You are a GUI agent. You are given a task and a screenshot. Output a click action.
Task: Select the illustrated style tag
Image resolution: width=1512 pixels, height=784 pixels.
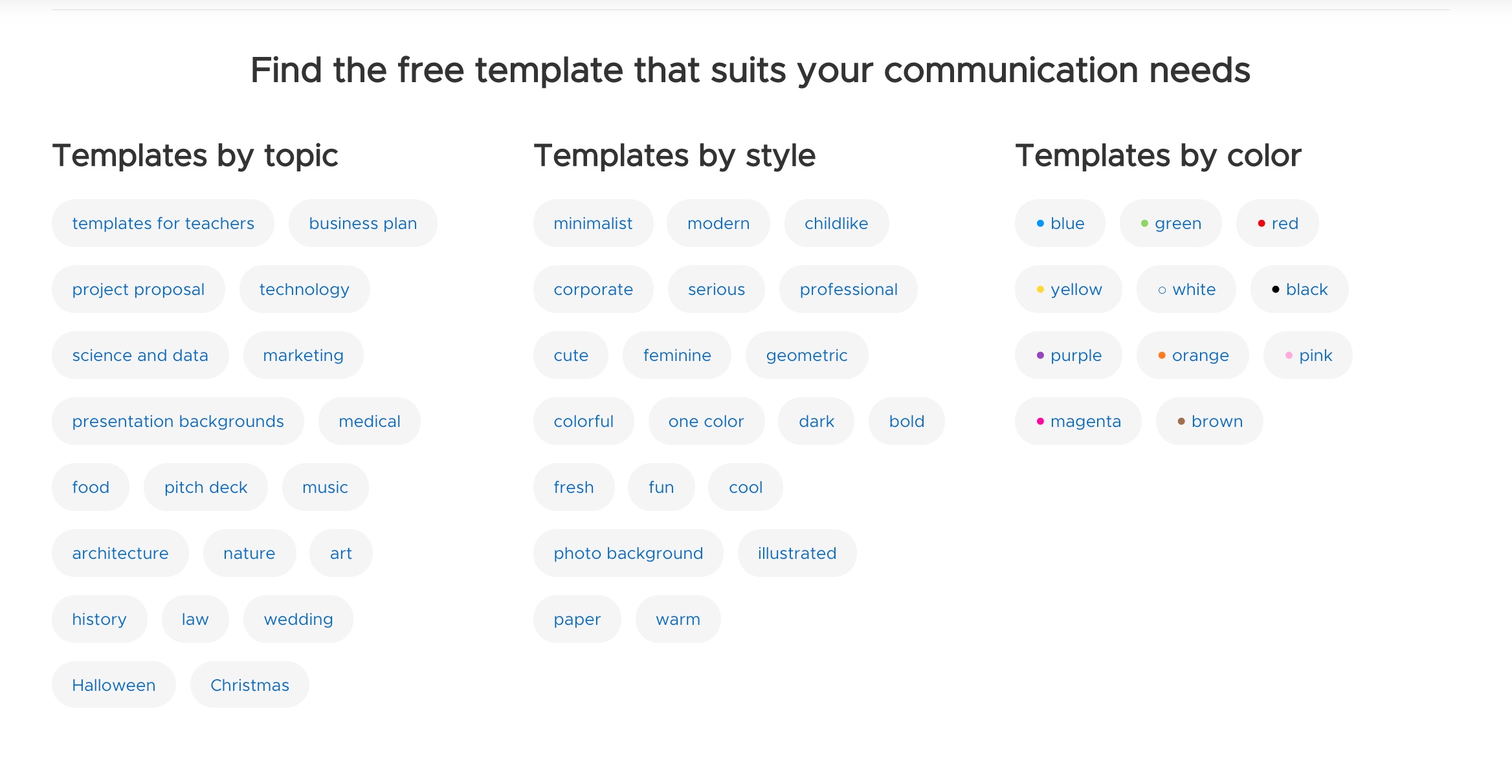pos(797,554)
